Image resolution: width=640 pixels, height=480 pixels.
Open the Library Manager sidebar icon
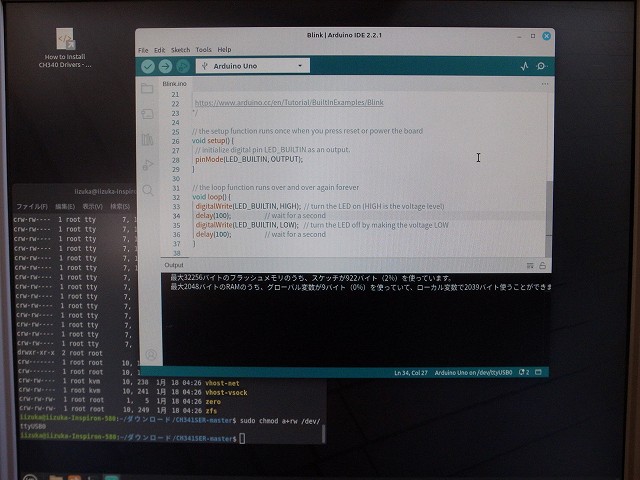(x=147, y=140)
